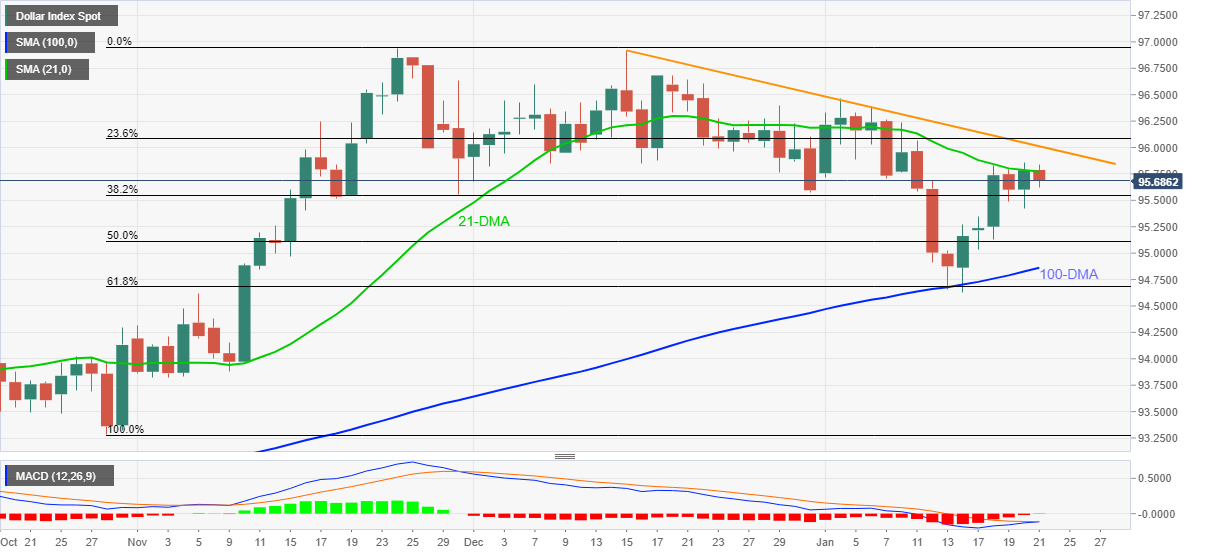
Task: Click the 50.0% Fibonacci level label
Action: tap(122, 236)
